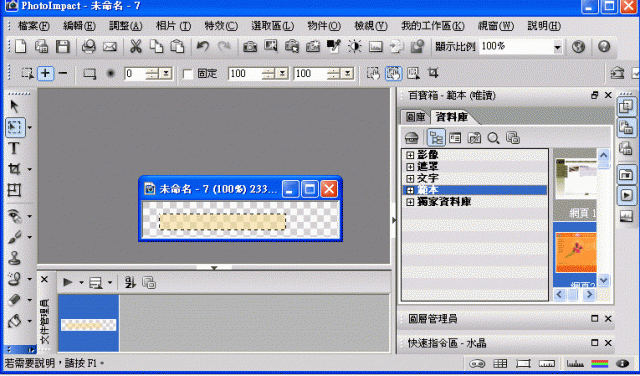This screenshot has height=376, width=640.
Task: Open the 選取區 menu
Action: (x=272, y=26)
